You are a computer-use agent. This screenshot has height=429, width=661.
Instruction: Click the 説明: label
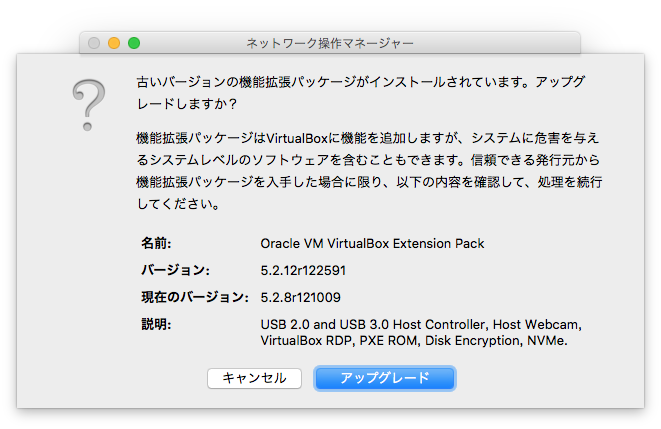coord(156,324)
